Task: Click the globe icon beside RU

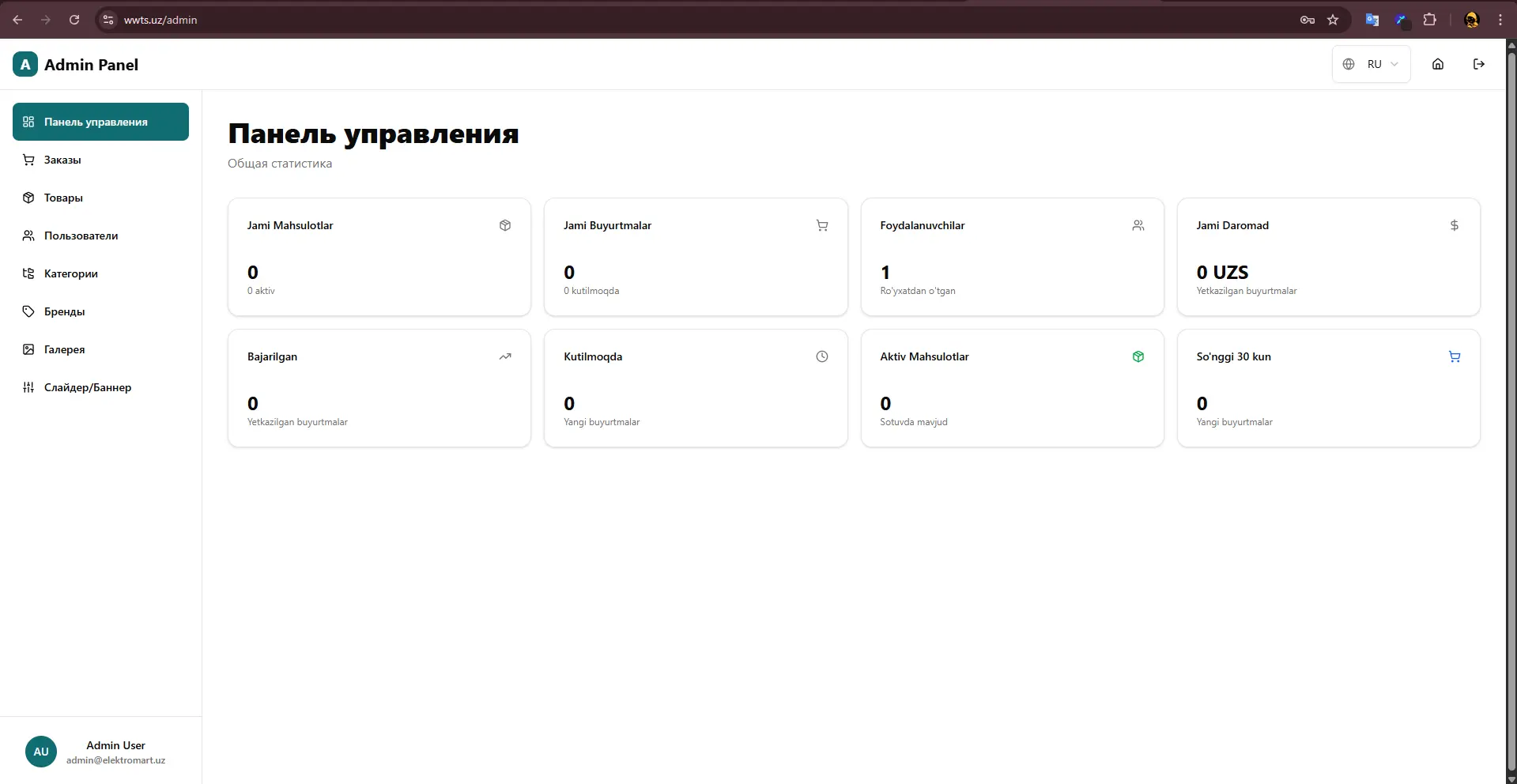Action: [x=1349, y=64]
